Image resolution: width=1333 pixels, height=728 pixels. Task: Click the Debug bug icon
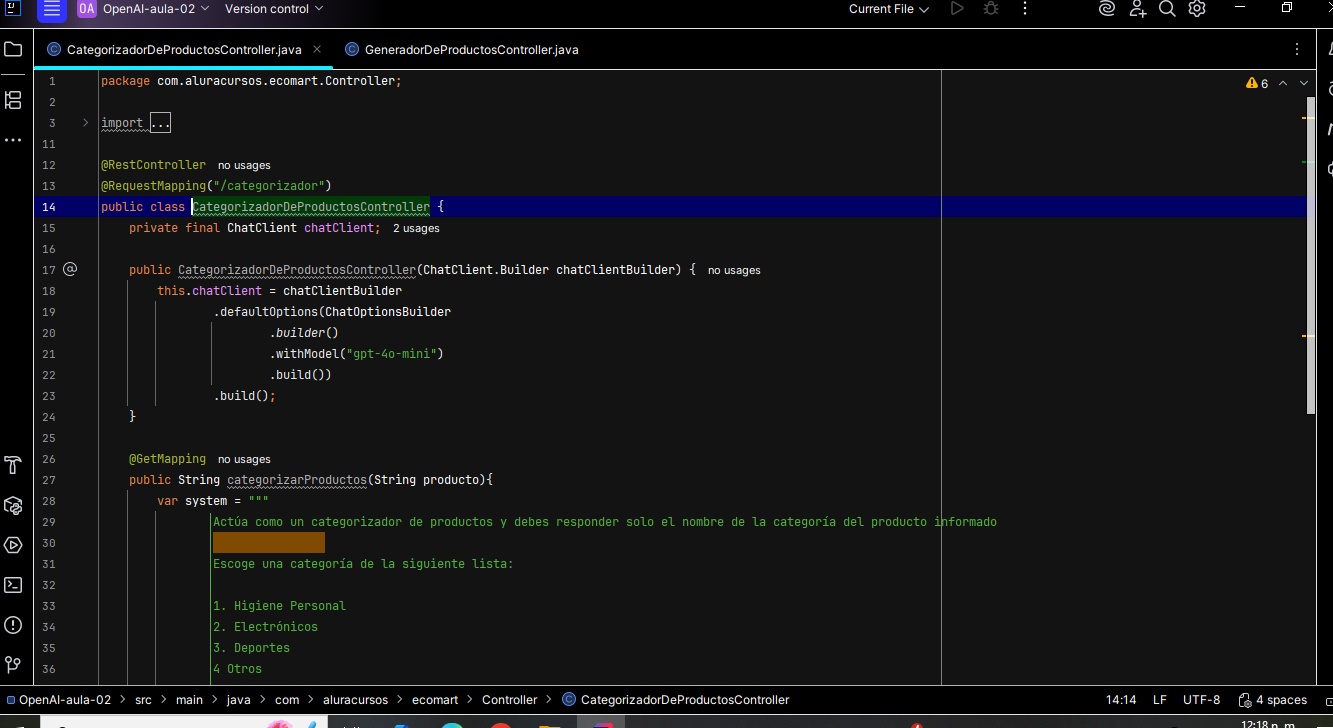coord(991,9)
